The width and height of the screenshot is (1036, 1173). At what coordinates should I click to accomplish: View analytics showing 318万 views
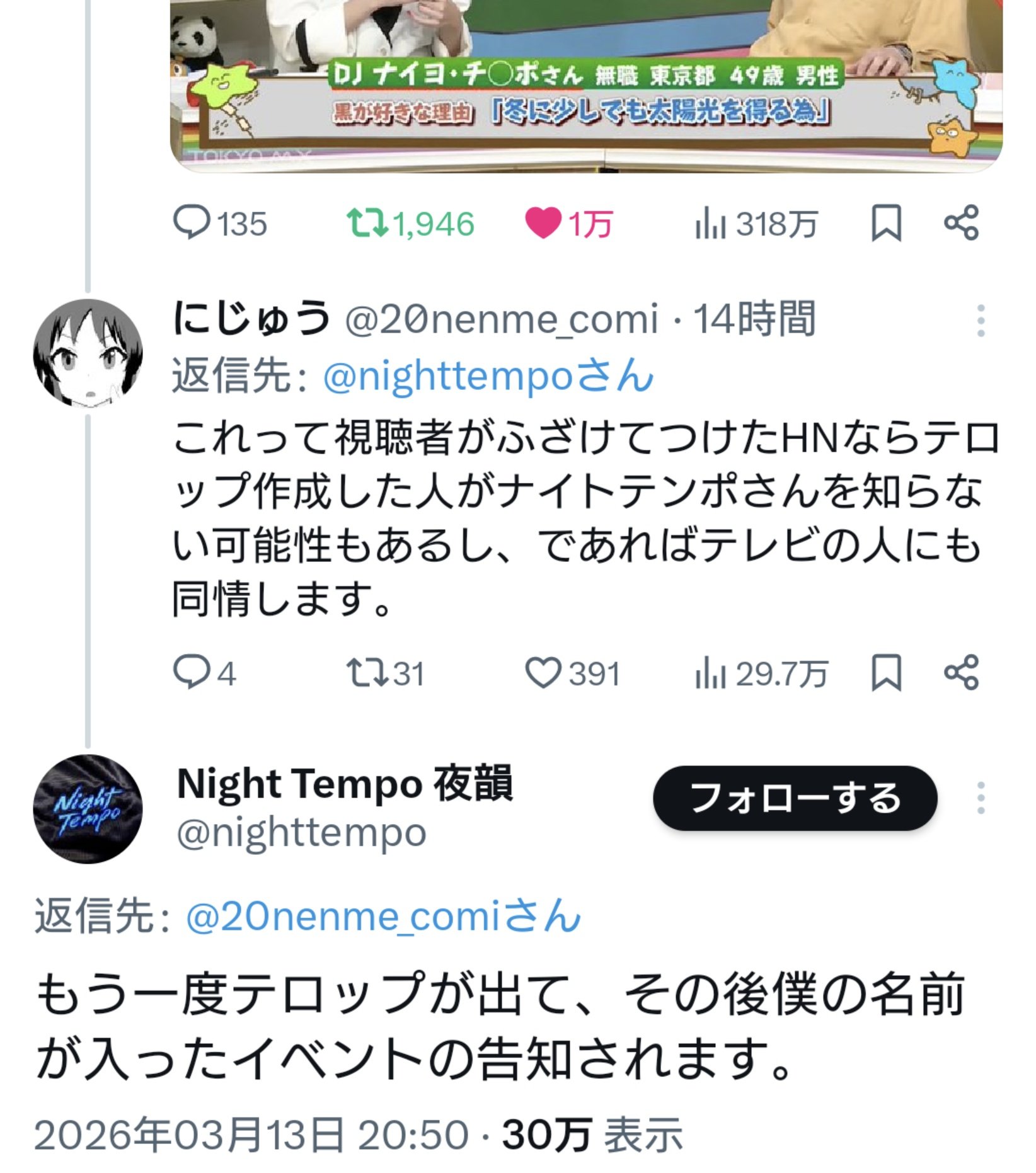756,224
